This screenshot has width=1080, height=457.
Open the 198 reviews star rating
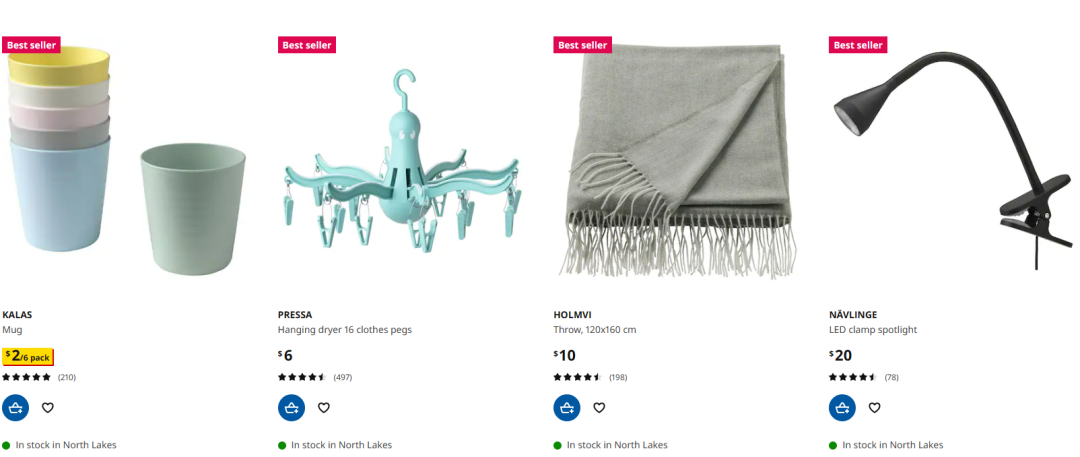click(590, 377)
